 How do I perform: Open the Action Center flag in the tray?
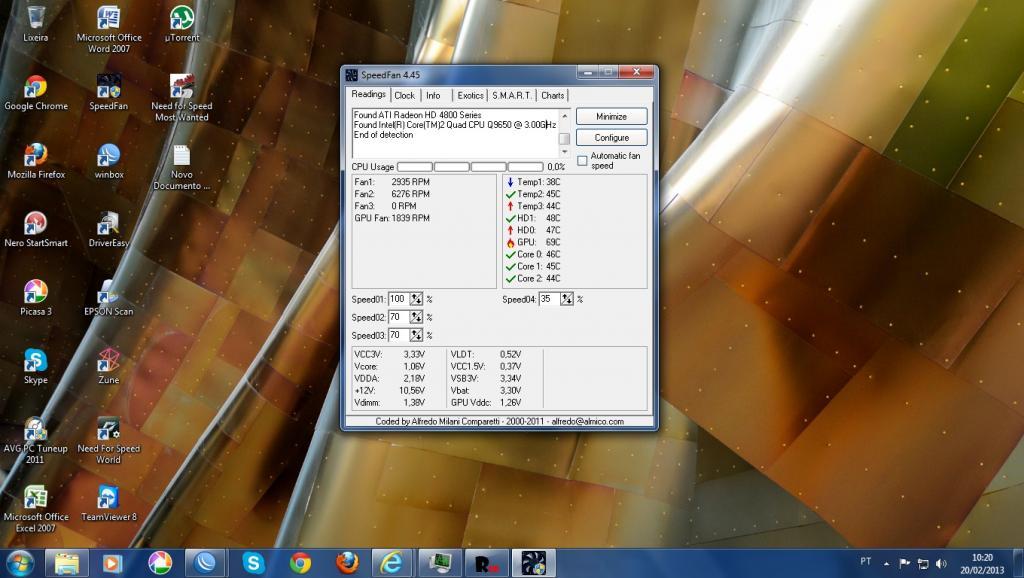pyautogui.click(x=904, y=563)
